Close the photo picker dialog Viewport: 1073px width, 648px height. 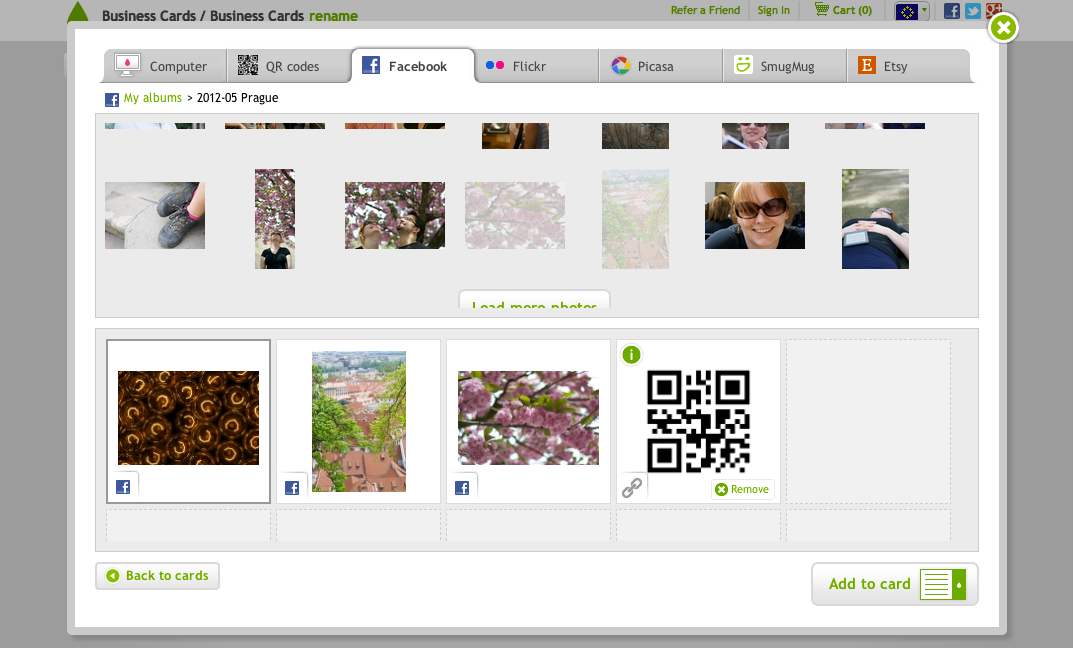point(1003,27)
